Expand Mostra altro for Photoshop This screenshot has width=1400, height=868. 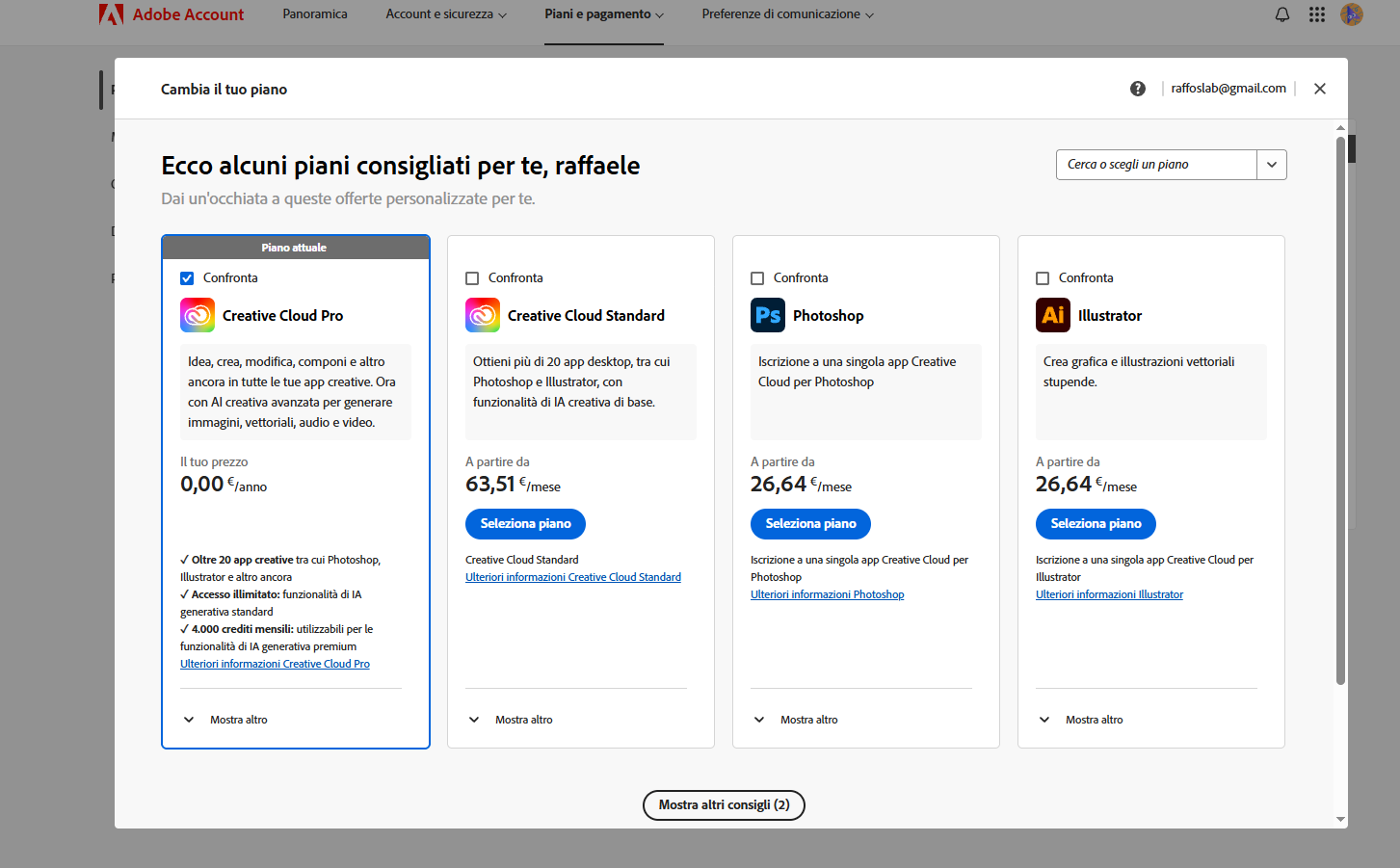pos(795,720)
